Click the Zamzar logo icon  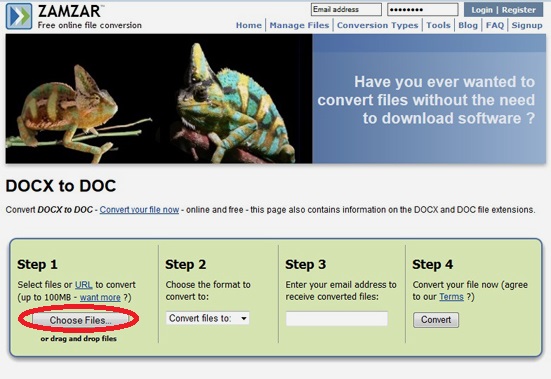(x=19, y=16)
